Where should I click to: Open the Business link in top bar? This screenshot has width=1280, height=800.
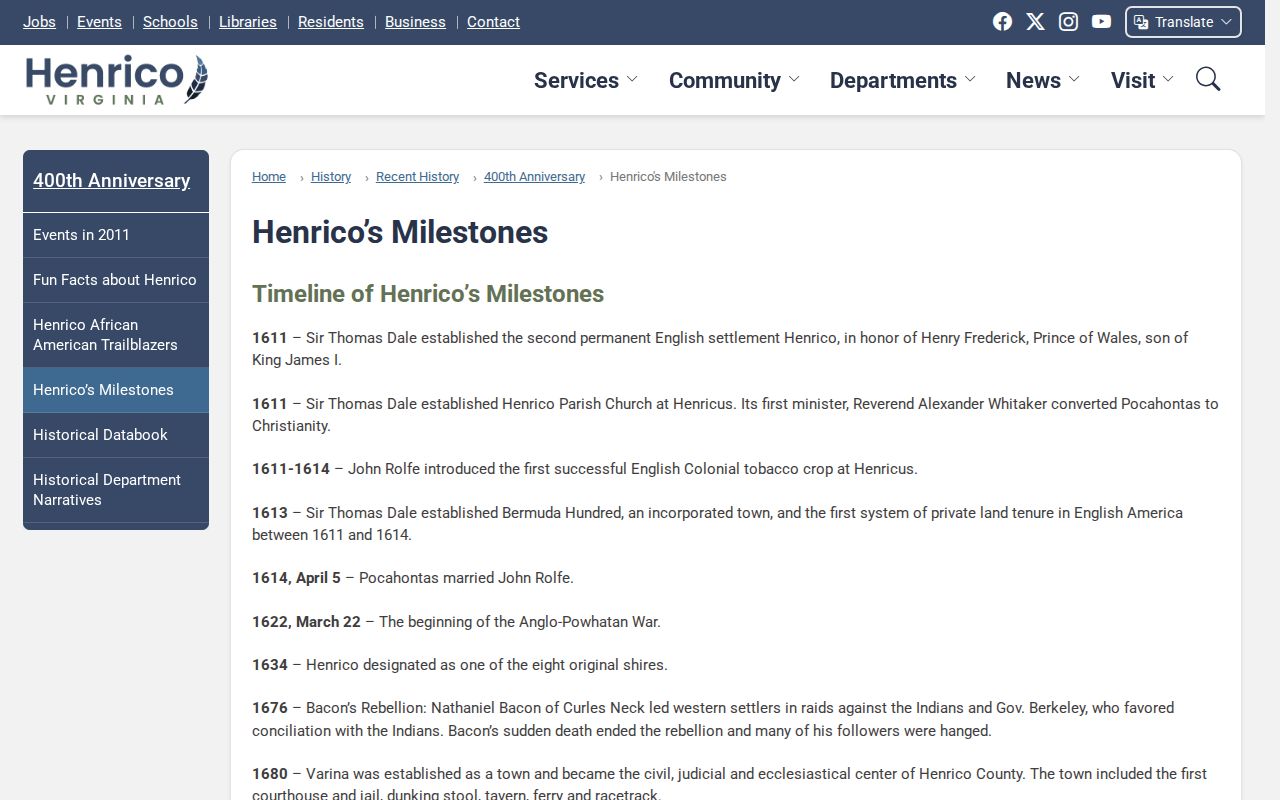415,22
